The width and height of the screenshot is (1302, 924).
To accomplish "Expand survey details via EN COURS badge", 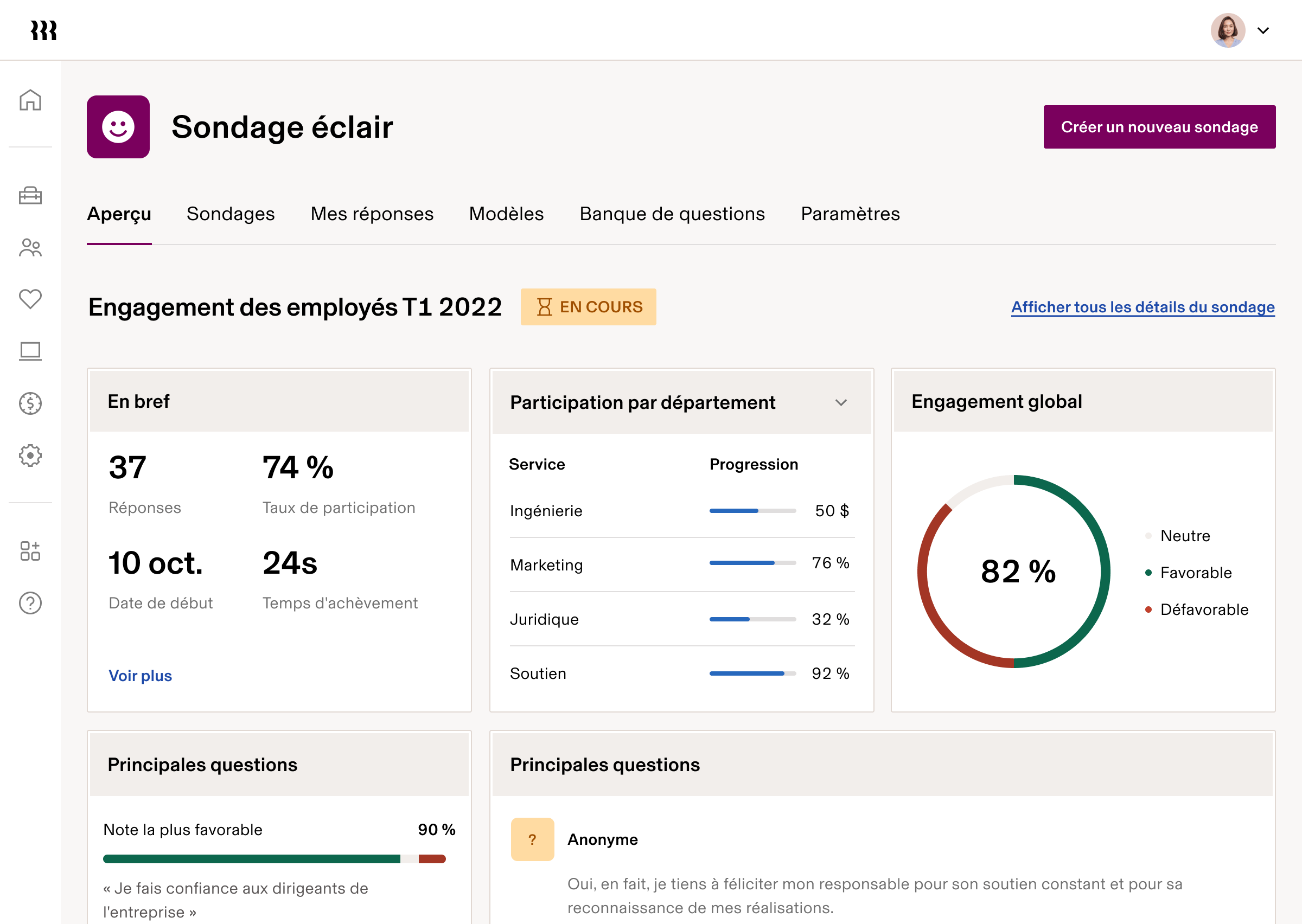I will (x=589, y=307).
